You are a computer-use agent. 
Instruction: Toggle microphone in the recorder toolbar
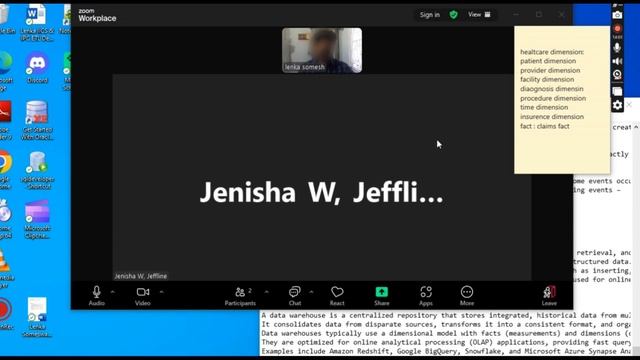pyautogui.click(x=617, y=47)
